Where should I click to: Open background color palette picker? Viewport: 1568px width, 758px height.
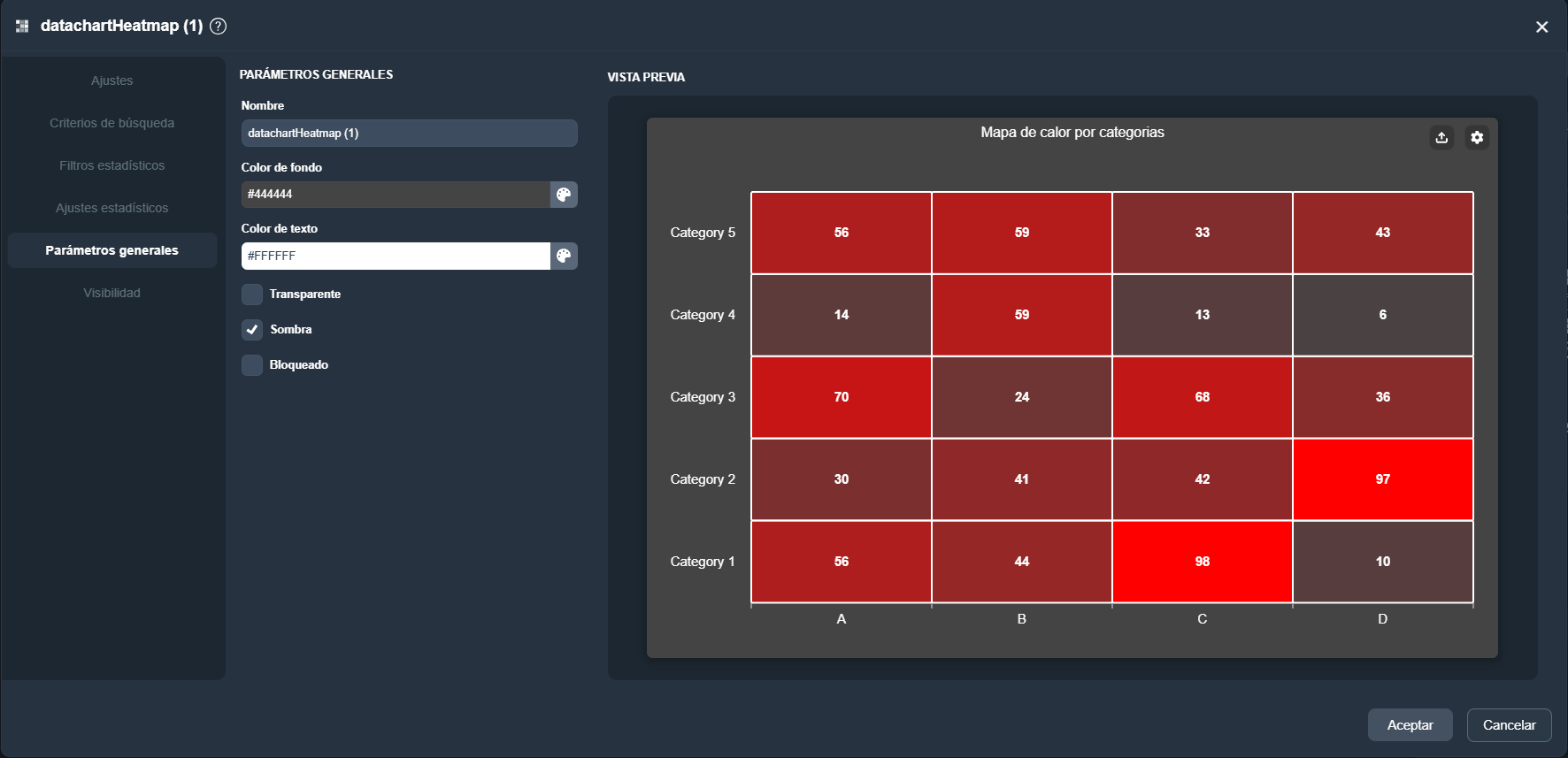point(564,195)
